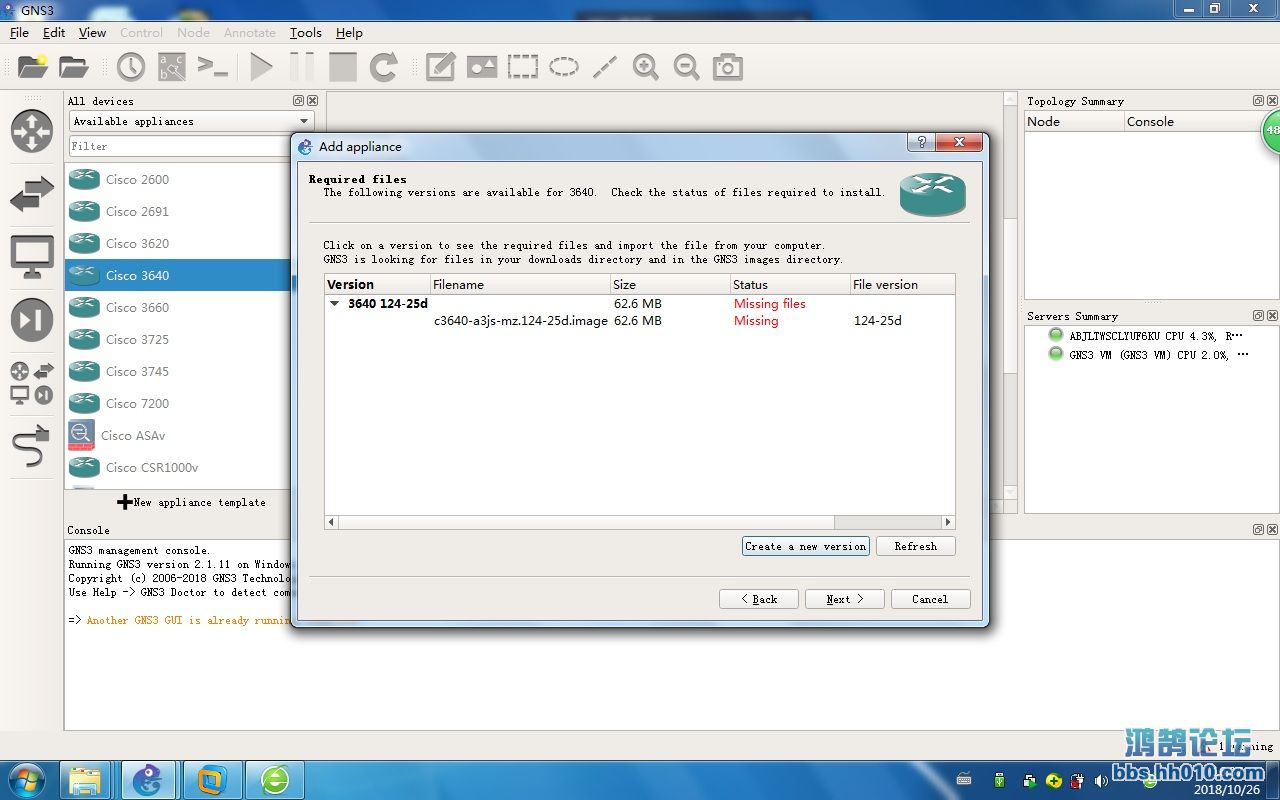The image size is (1280, 800).
Task: Select Cisco 7200 in device list
Action: (x=178, y=404)
